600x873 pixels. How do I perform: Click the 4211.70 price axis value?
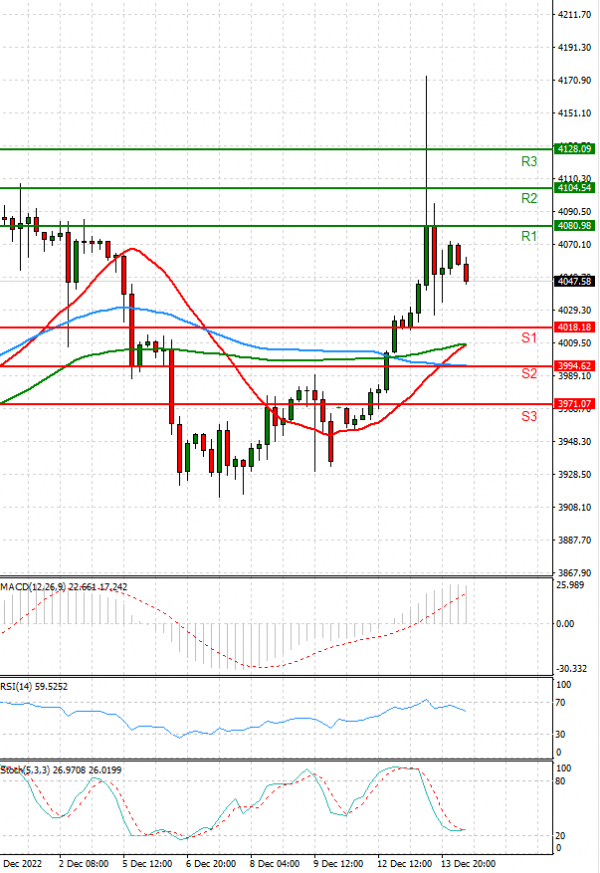click(574, 14)
